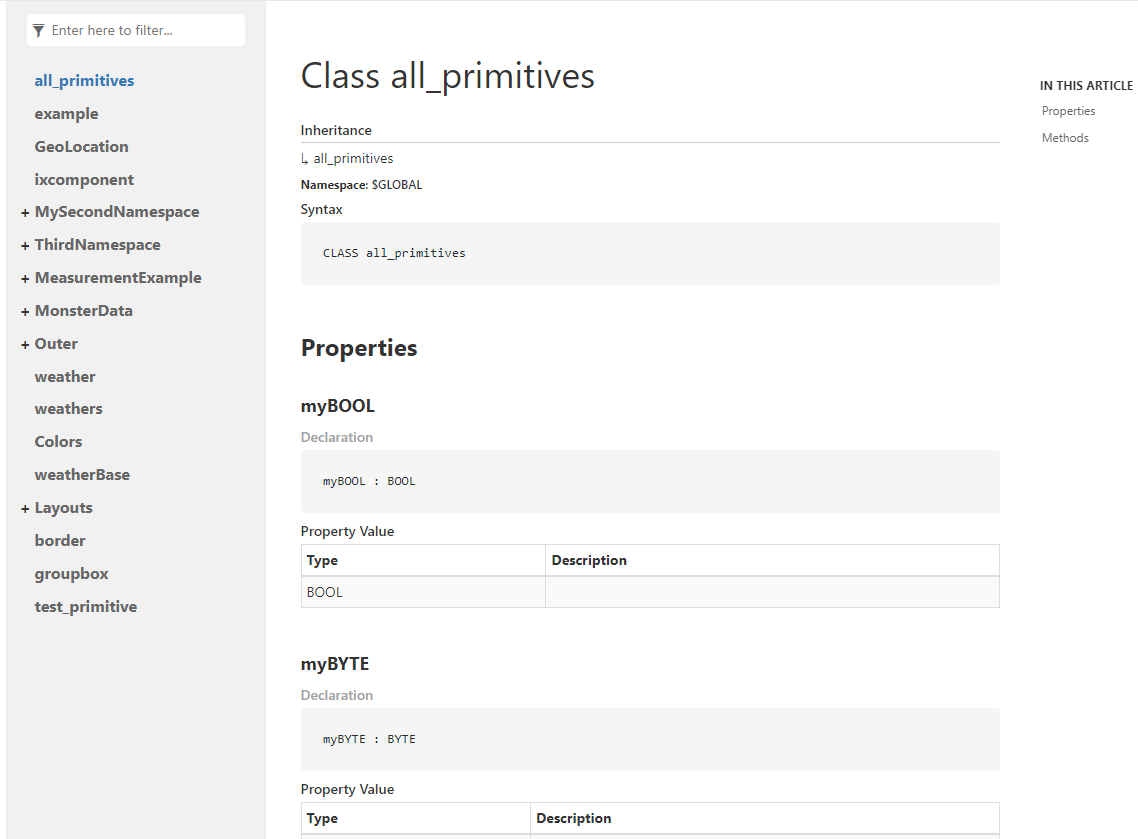Viewport: 1138px width, 839px height.
Task: Expand the MonsterData tree node
Action: tap(24, 310)
